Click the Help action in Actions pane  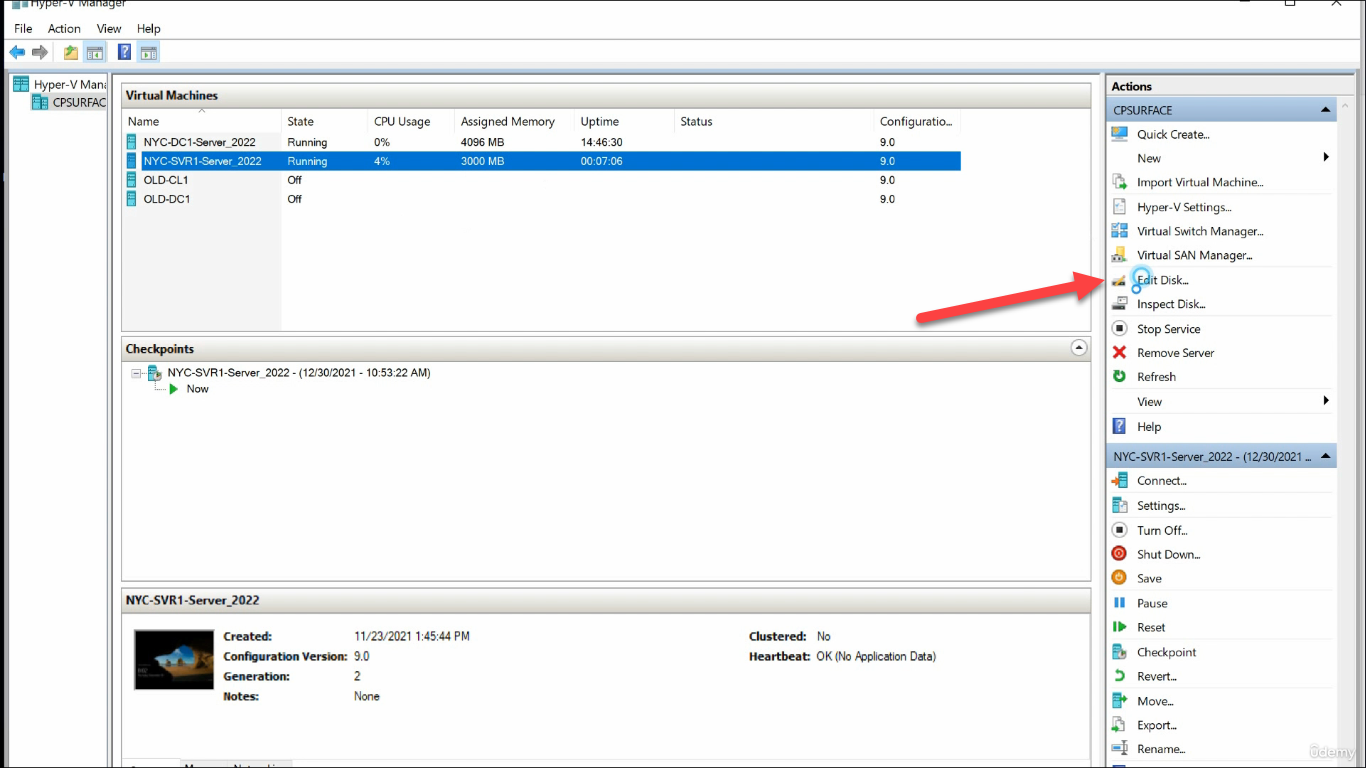point(1149,426)
